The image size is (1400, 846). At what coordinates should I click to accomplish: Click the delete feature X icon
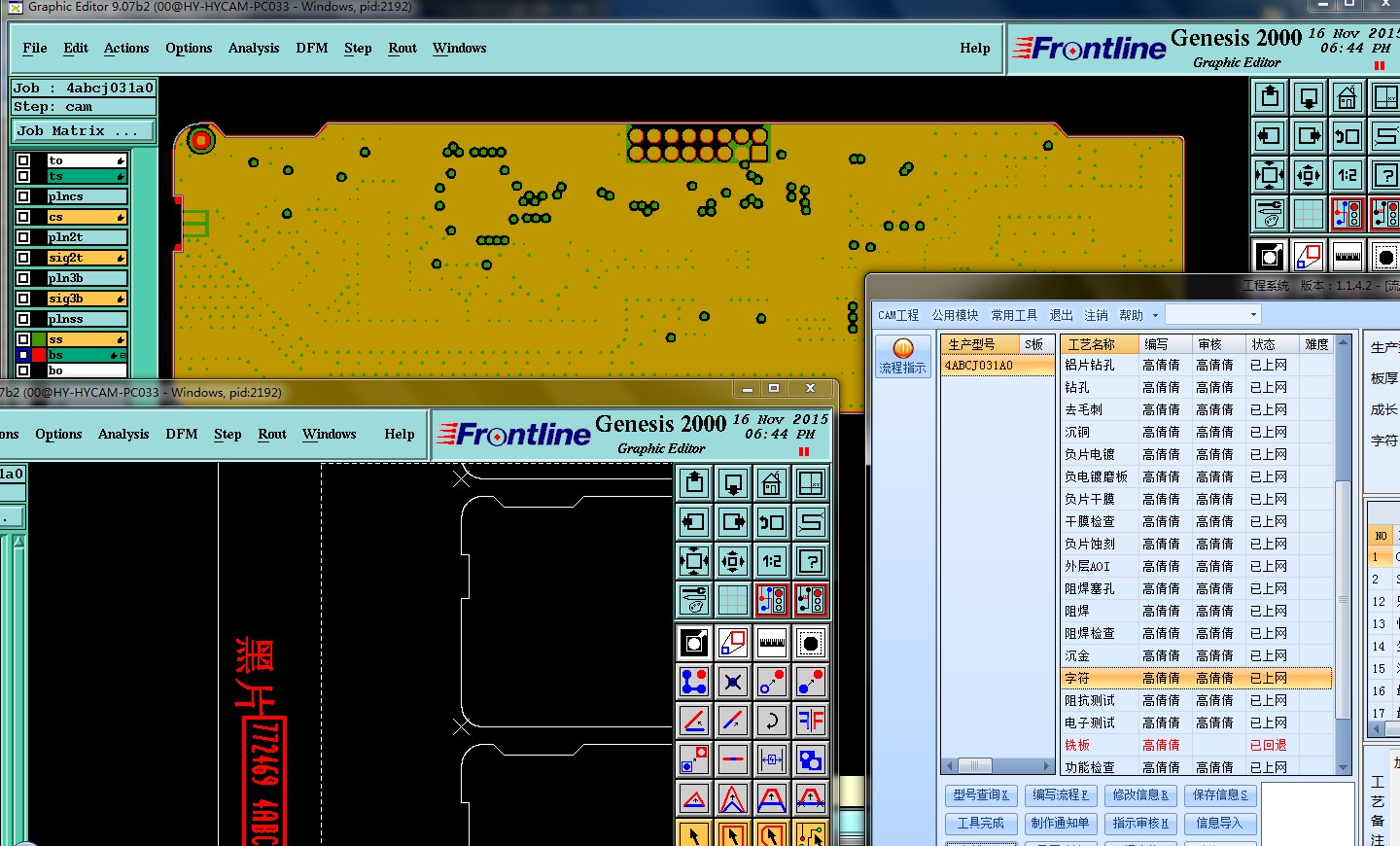point(733,682)
